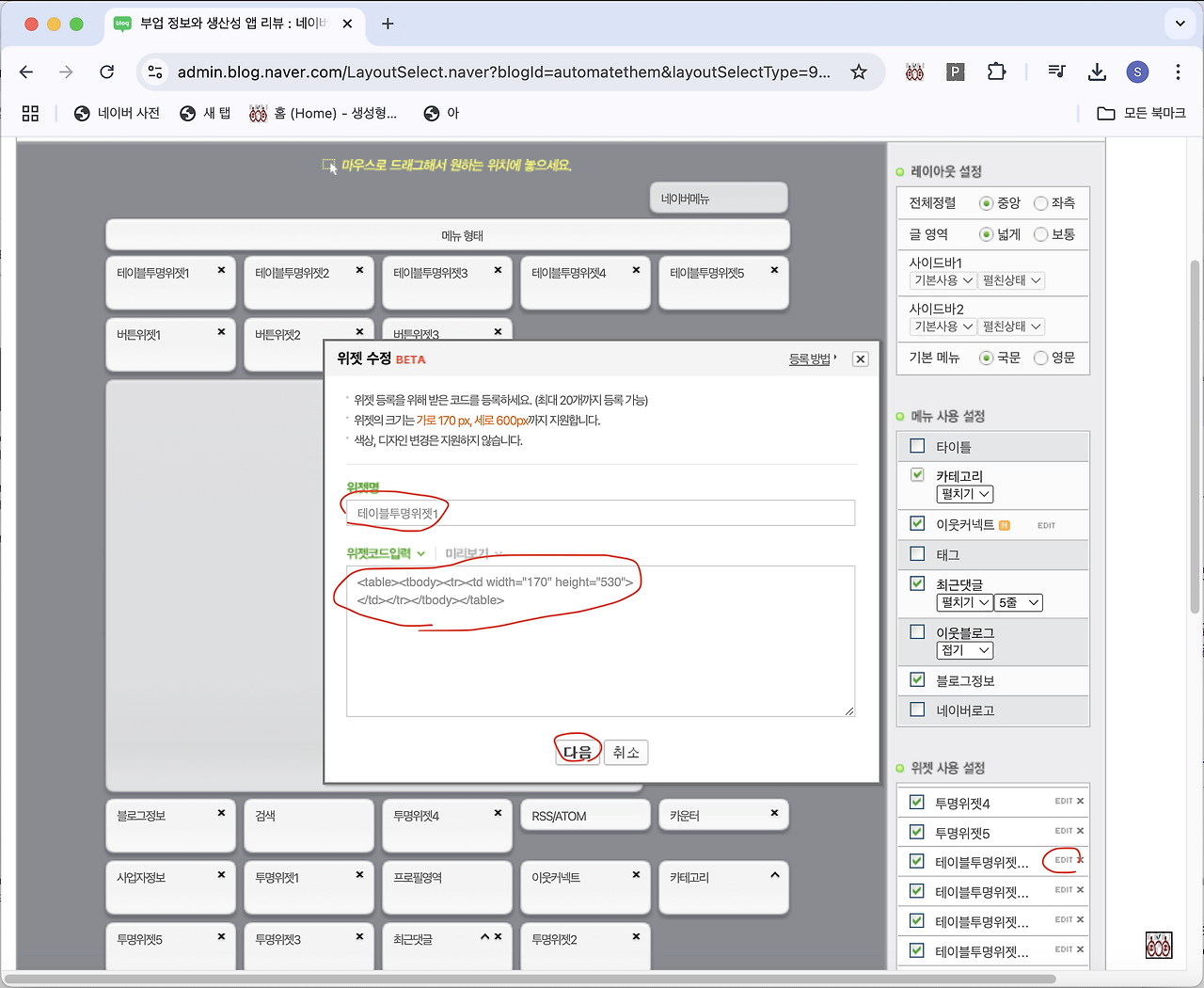Viewport: 1204px width, 988px height.
Task: Click the 다음 button
Action: click(x=578, y=752)
